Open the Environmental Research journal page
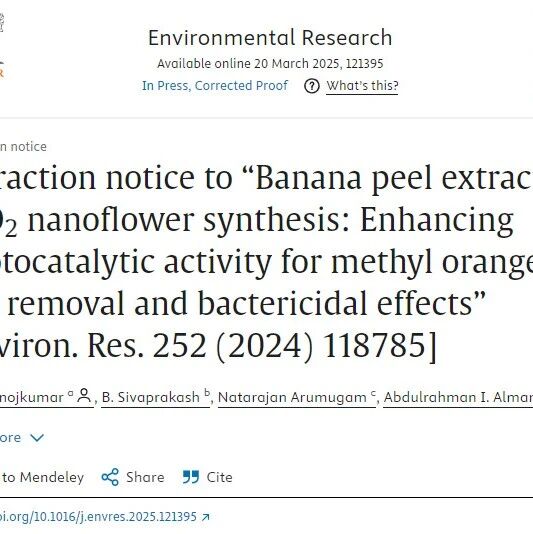 tap(270, 37)
